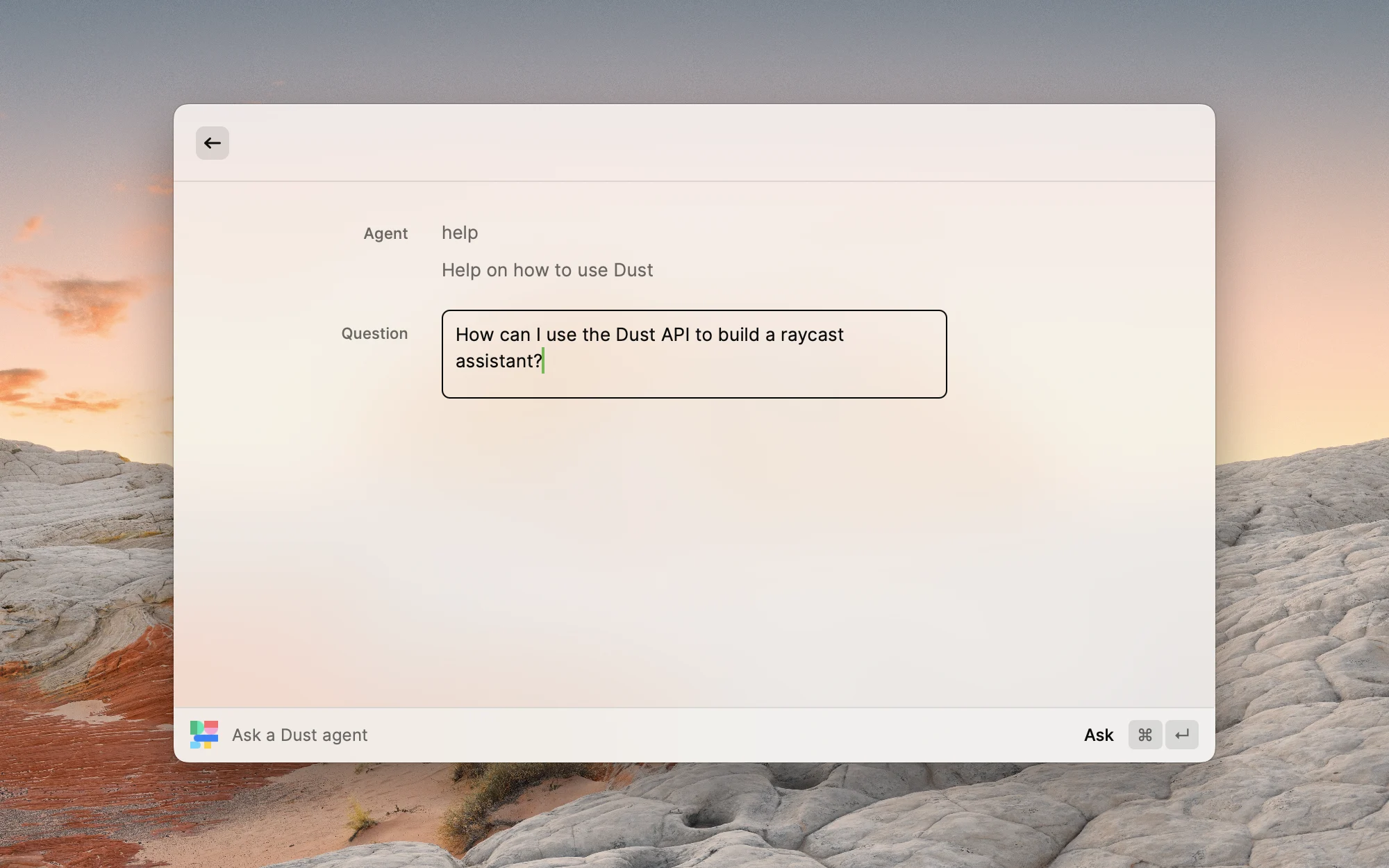Select the "help" agent name
This screenshot has height=868, width=1389.
click(x=460, y=233)
